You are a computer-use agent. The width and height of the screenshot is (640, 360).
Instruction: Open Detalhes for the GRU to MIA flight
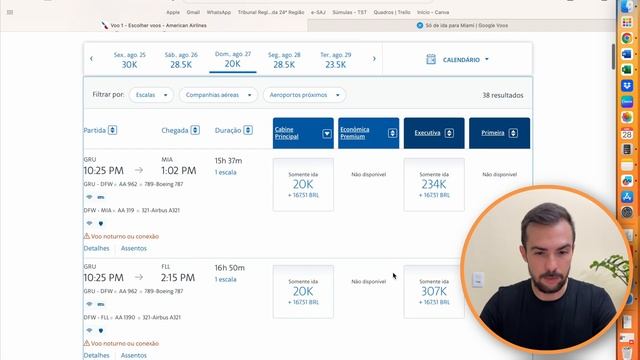(97, 248)
